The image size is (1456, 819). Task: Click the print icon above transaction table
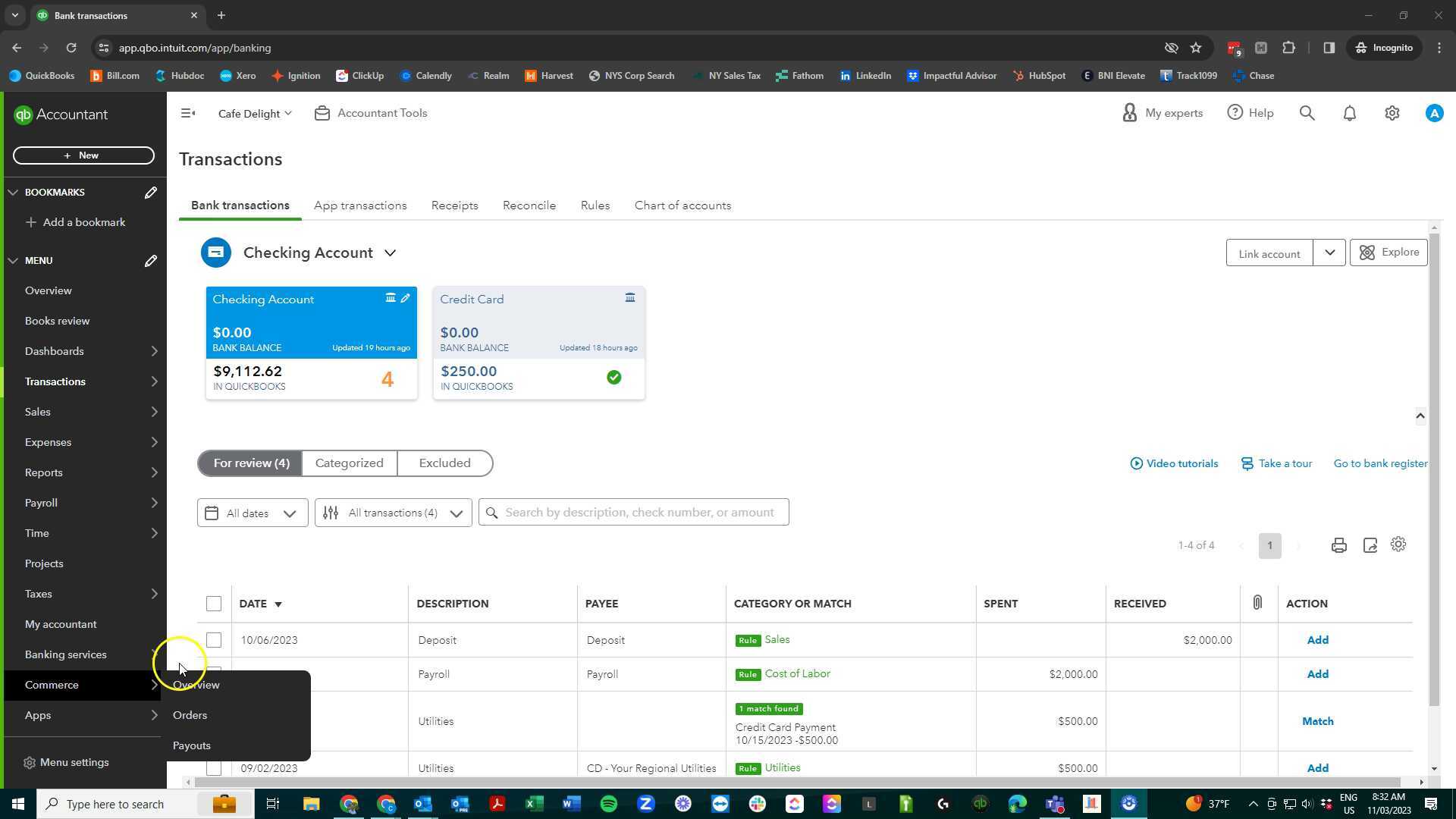click(1338, 546)
